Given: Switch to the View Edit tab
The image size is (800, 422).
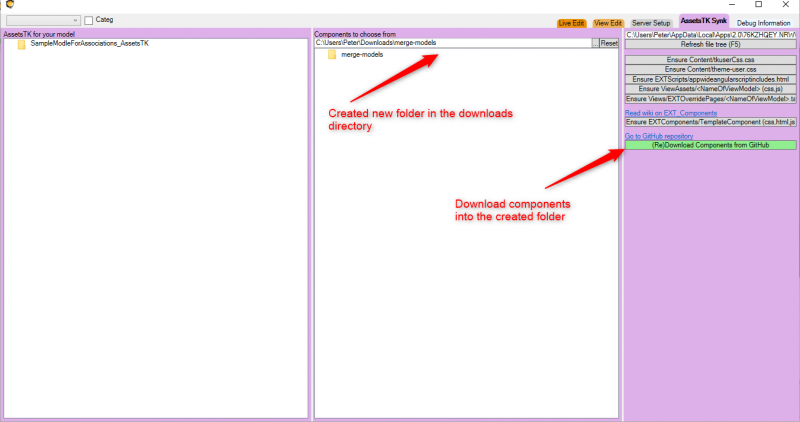Looking at the screenshot, I should [x=608, y=23].
